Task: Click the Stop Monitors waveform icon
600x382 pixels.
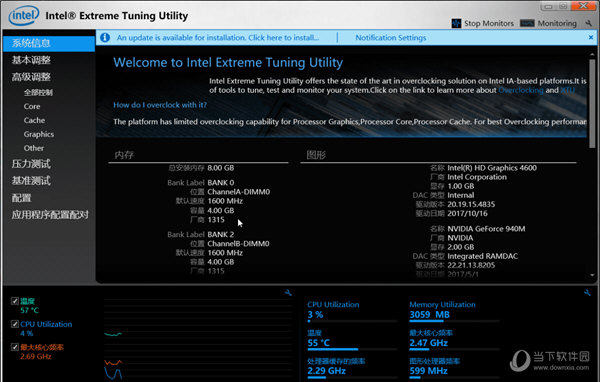Action: click(456, 23)
